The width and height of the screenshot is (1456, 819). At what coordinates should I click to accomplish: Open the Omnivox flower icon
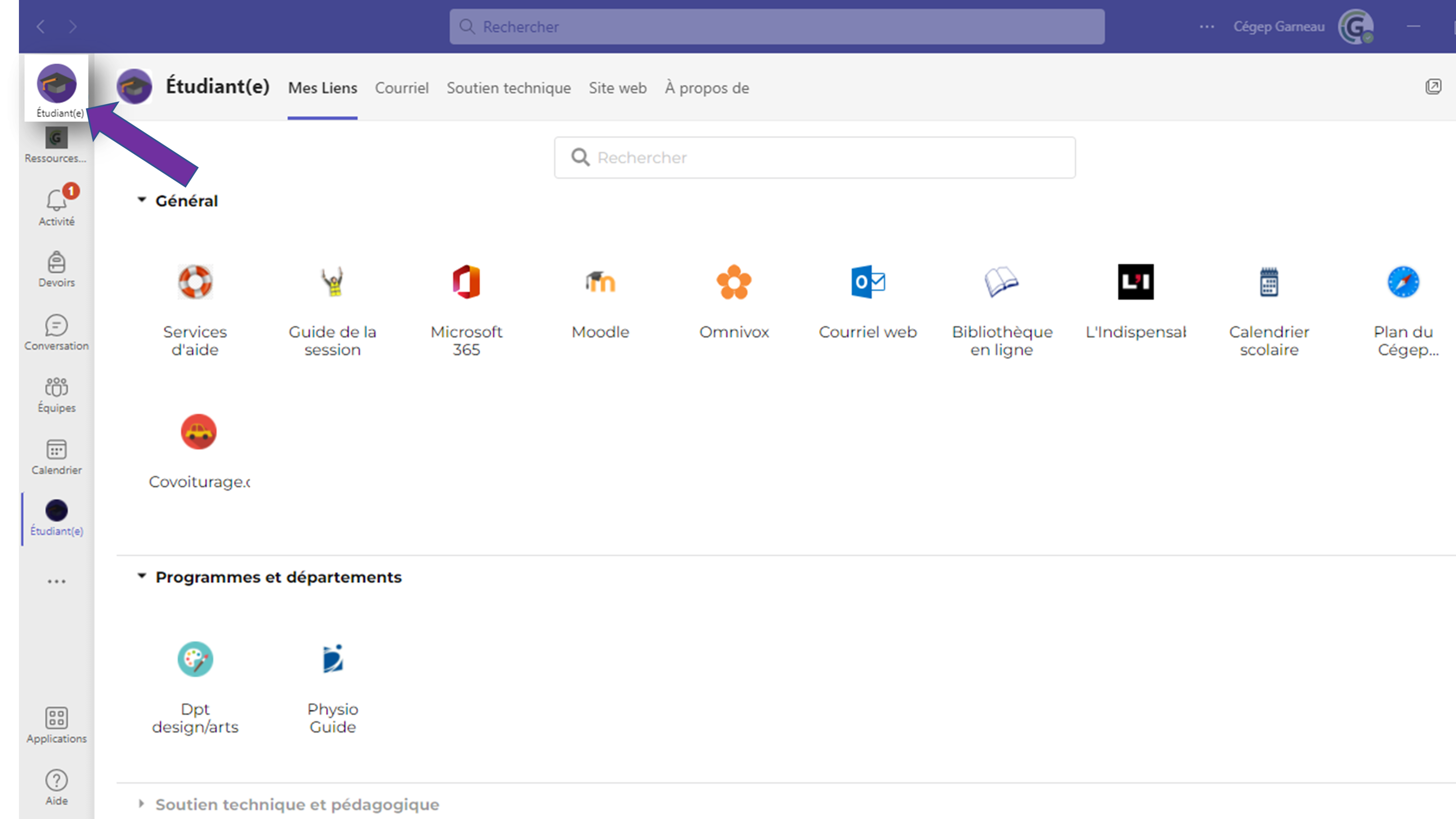tap(734, 282)
